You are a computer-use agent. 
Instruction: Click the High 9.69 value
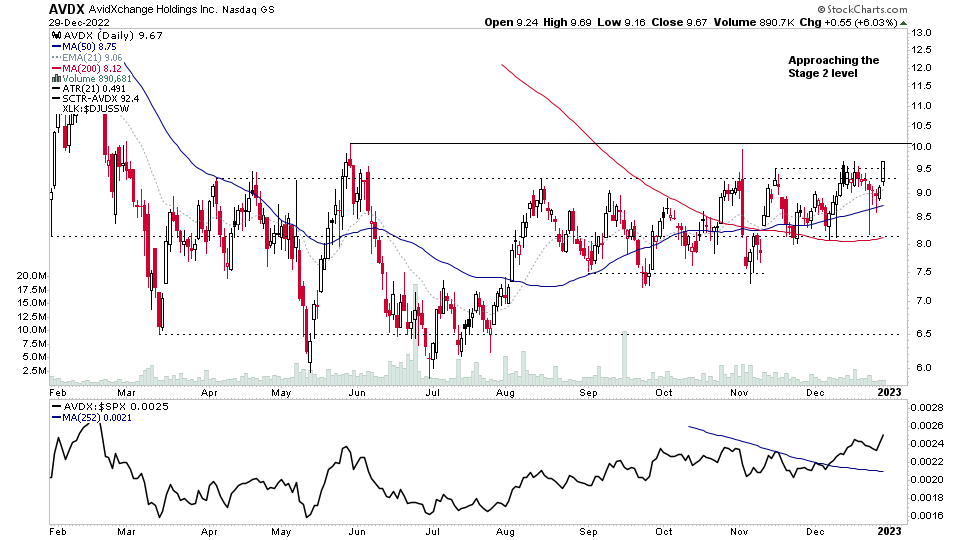(x=568, y=22)
